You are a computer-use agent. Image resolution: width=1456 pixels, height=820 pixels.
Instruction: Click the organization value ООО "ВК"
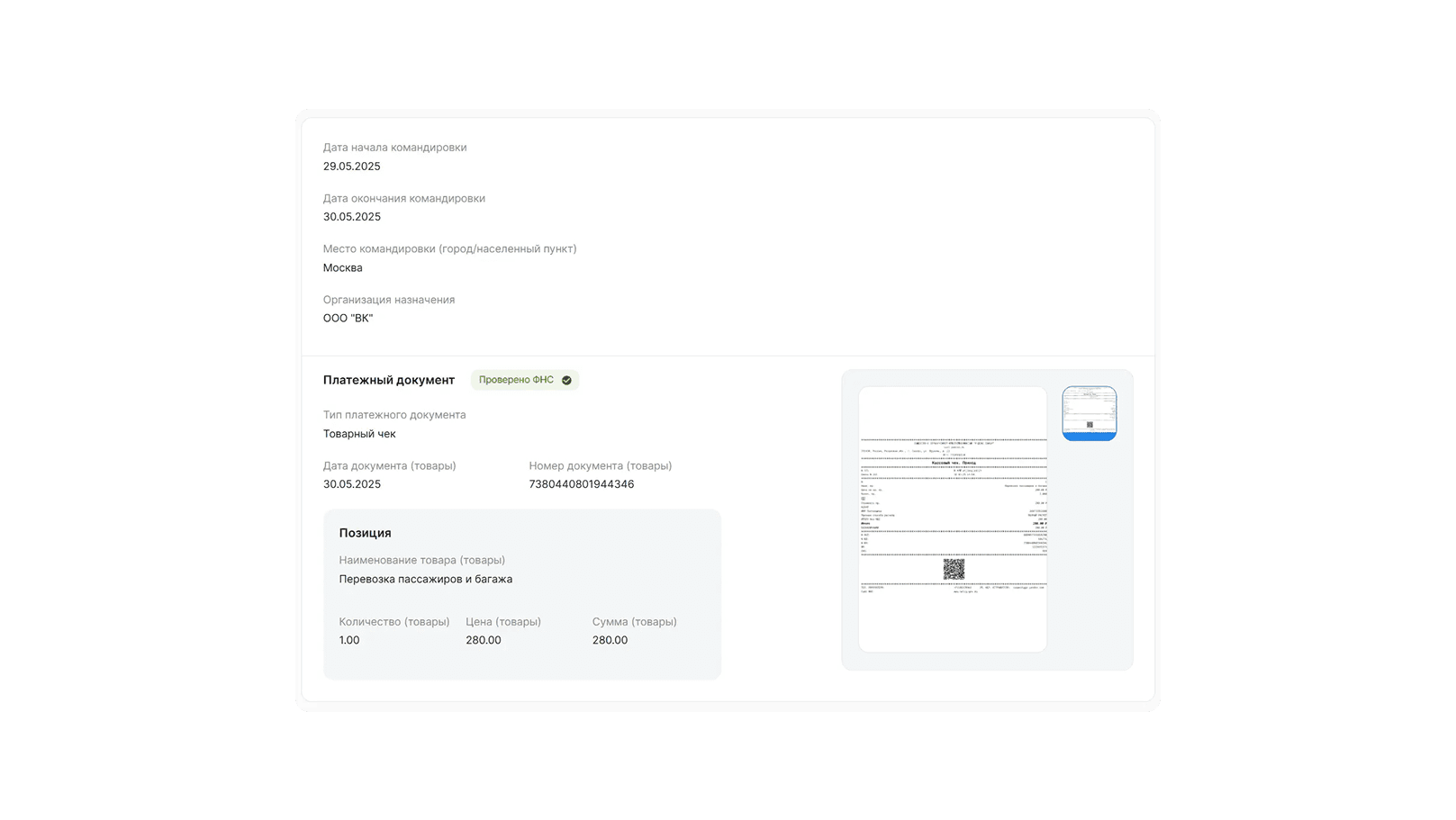point(348,319)
